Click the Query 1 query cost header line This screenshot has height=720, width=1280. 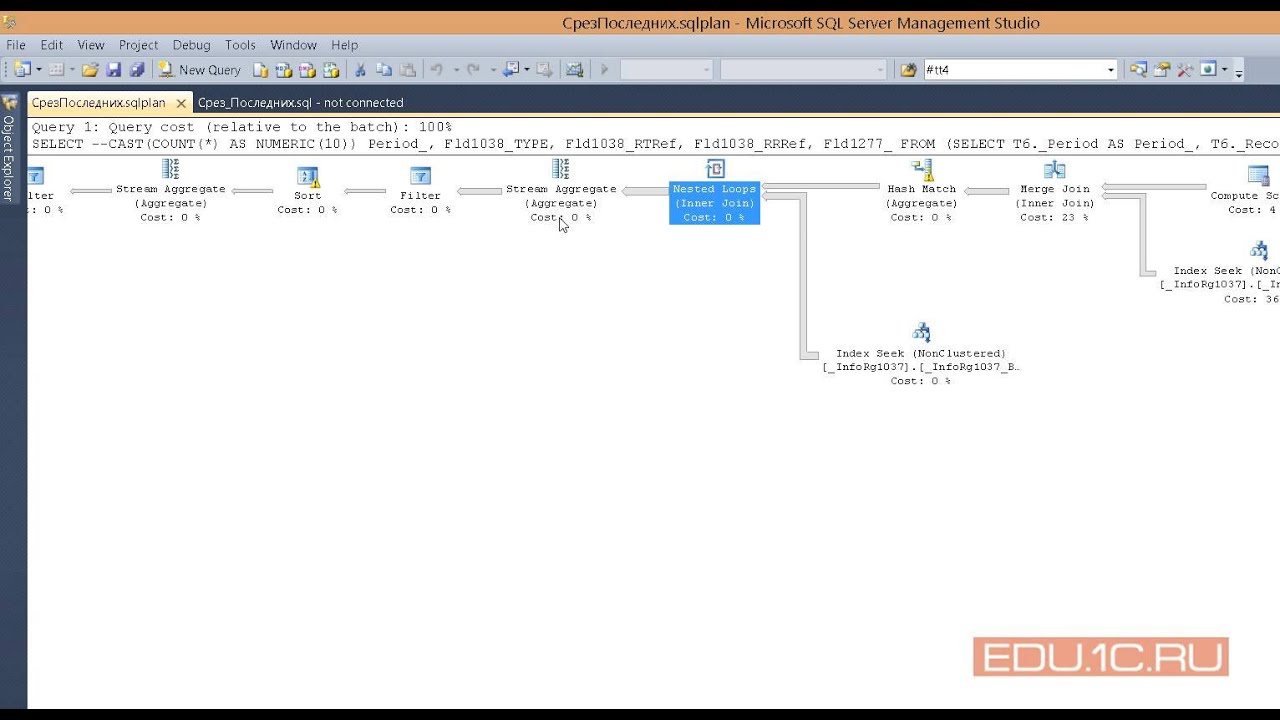pos(242,127)
